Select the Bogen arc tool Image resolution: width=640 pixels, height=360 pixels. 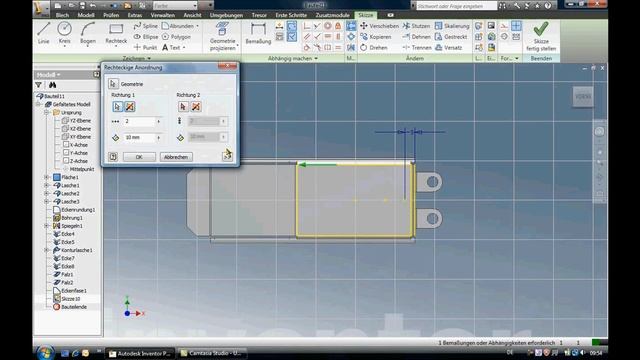88,33
